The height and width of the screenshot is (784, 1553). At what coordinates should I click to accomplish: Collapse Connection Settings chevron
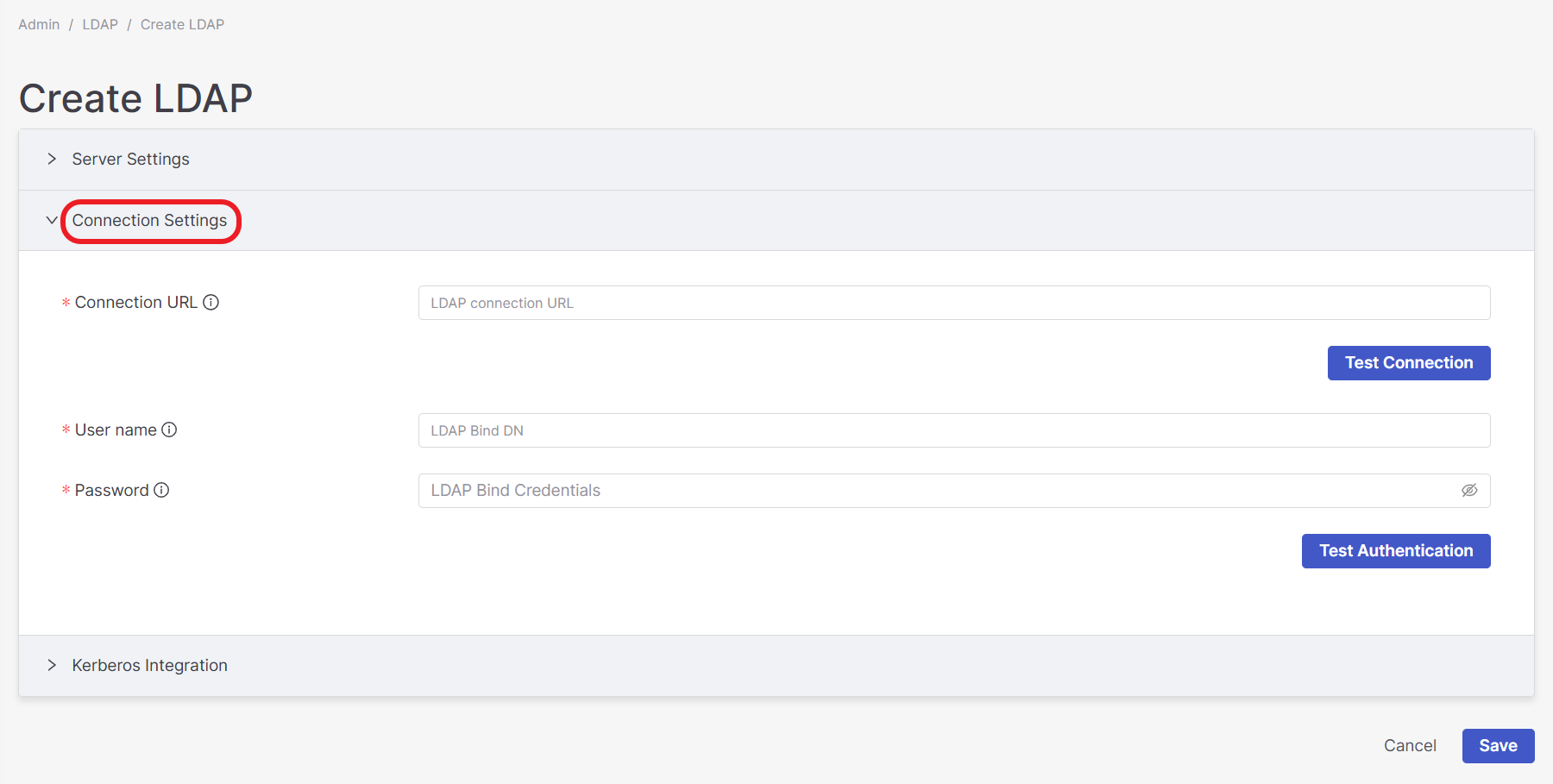point(52,220)
